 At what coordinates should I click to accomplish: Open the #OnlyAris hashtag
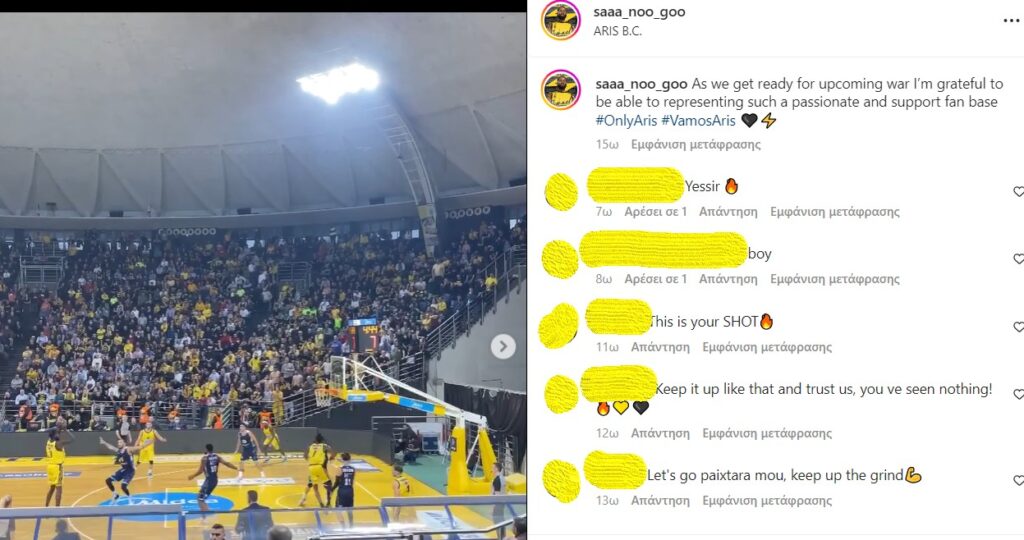pyautogui.click(x=626, y=120)
